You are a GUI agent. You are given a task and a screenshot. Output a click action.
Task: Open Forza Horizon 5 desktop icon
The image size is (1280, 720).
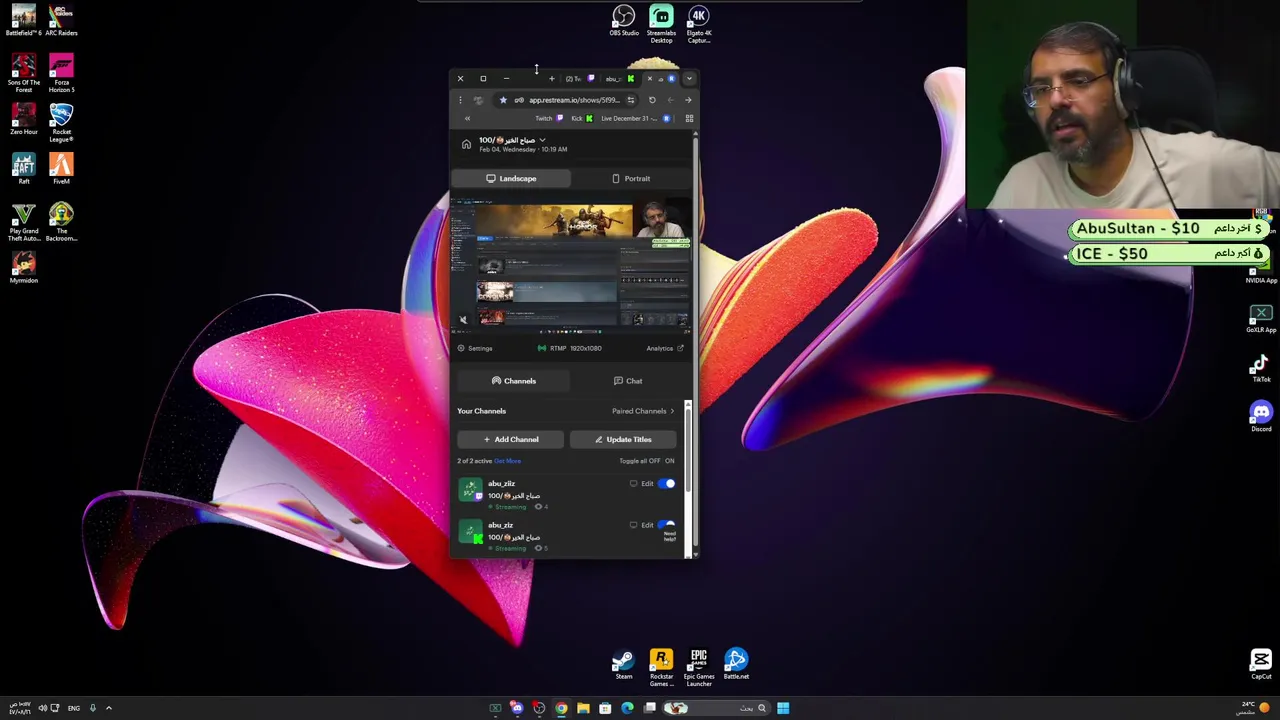(61, 73)
